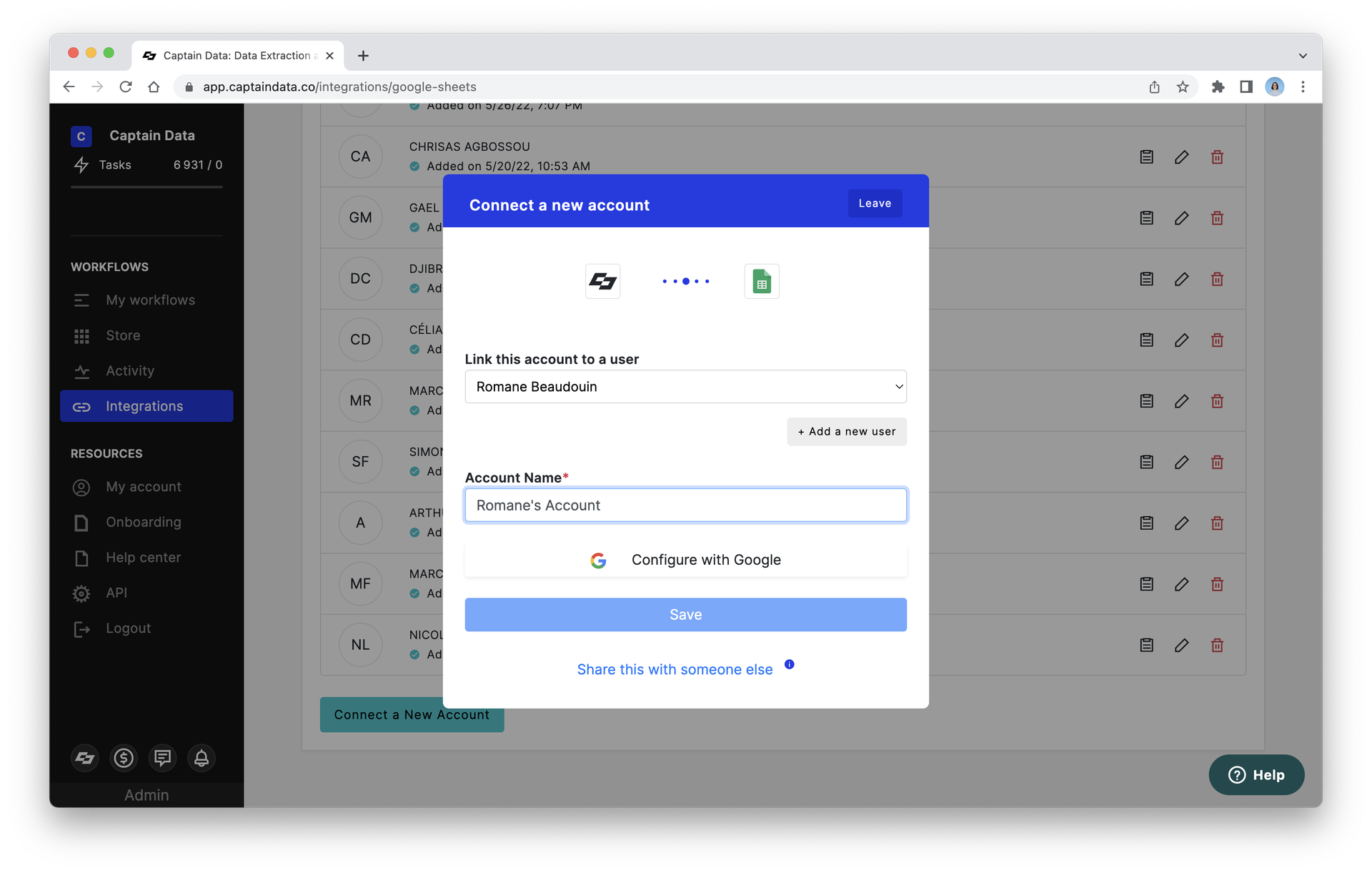The height and width of the screenshot is (873, 1372).
Task: Click Admin at sidebar bottom
Action: coord(146,795)
